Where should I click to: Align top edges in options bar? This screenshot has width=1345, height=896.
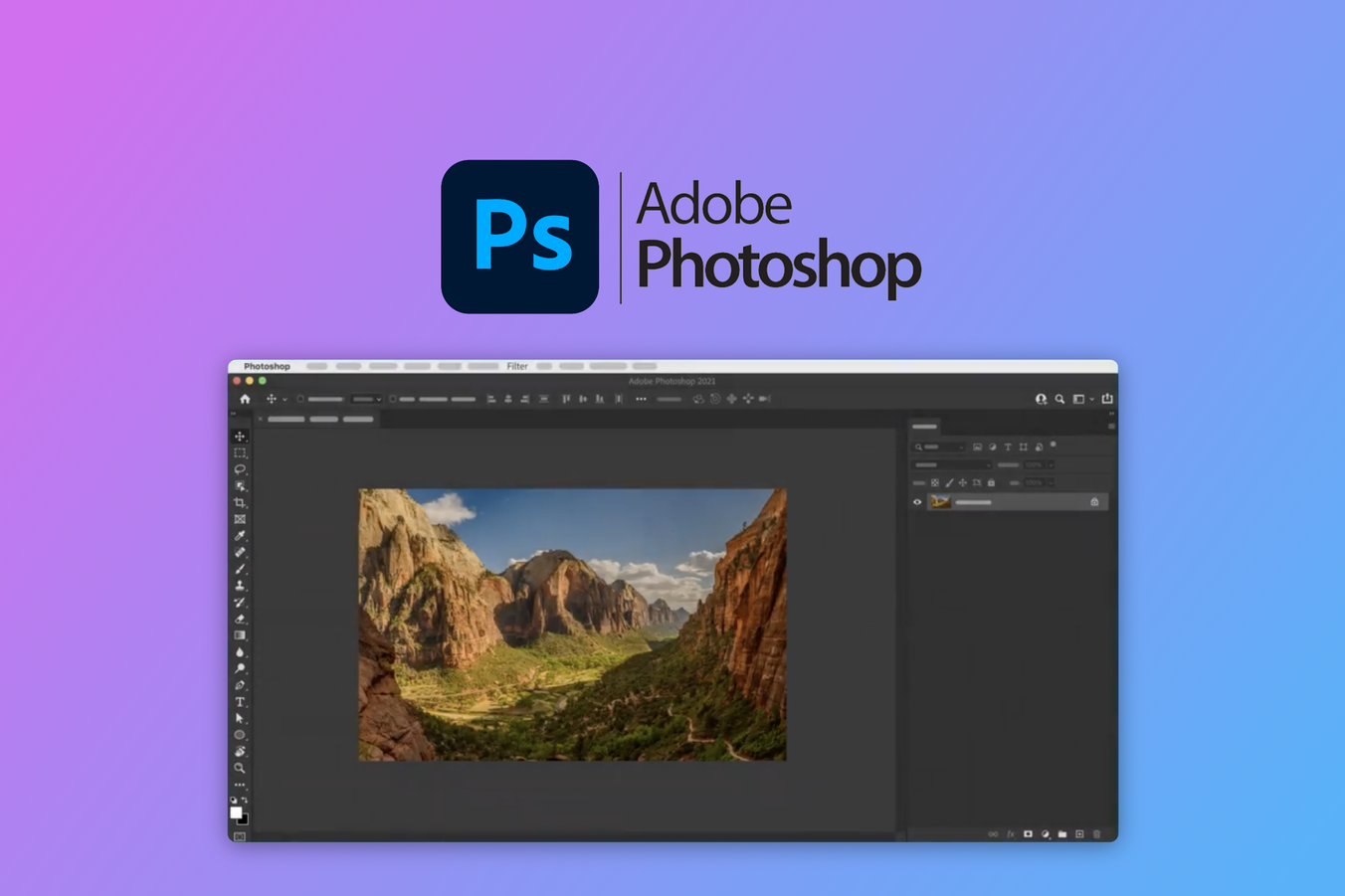[566, 399]
